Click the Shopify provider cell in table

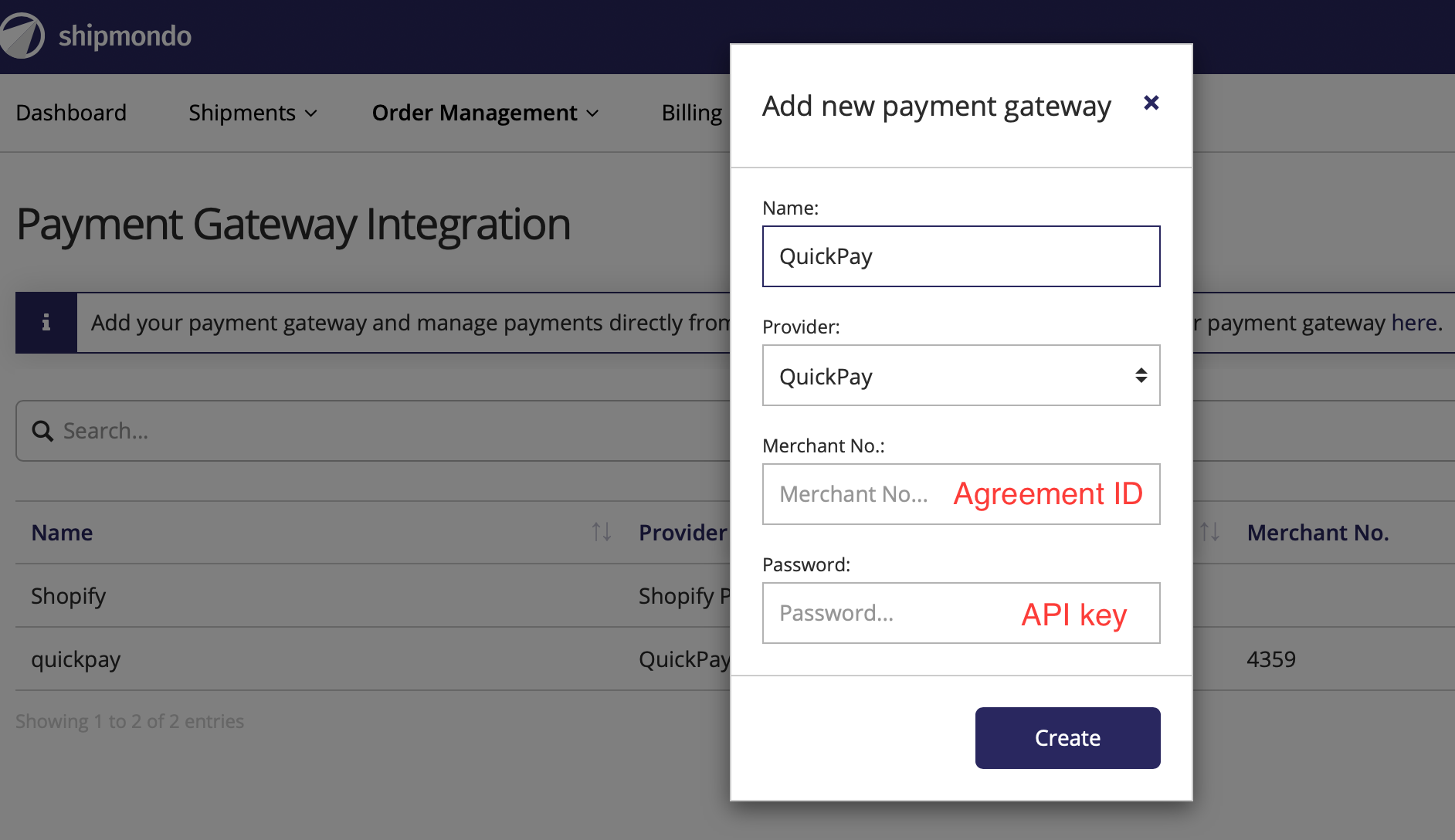pos(684,596)
